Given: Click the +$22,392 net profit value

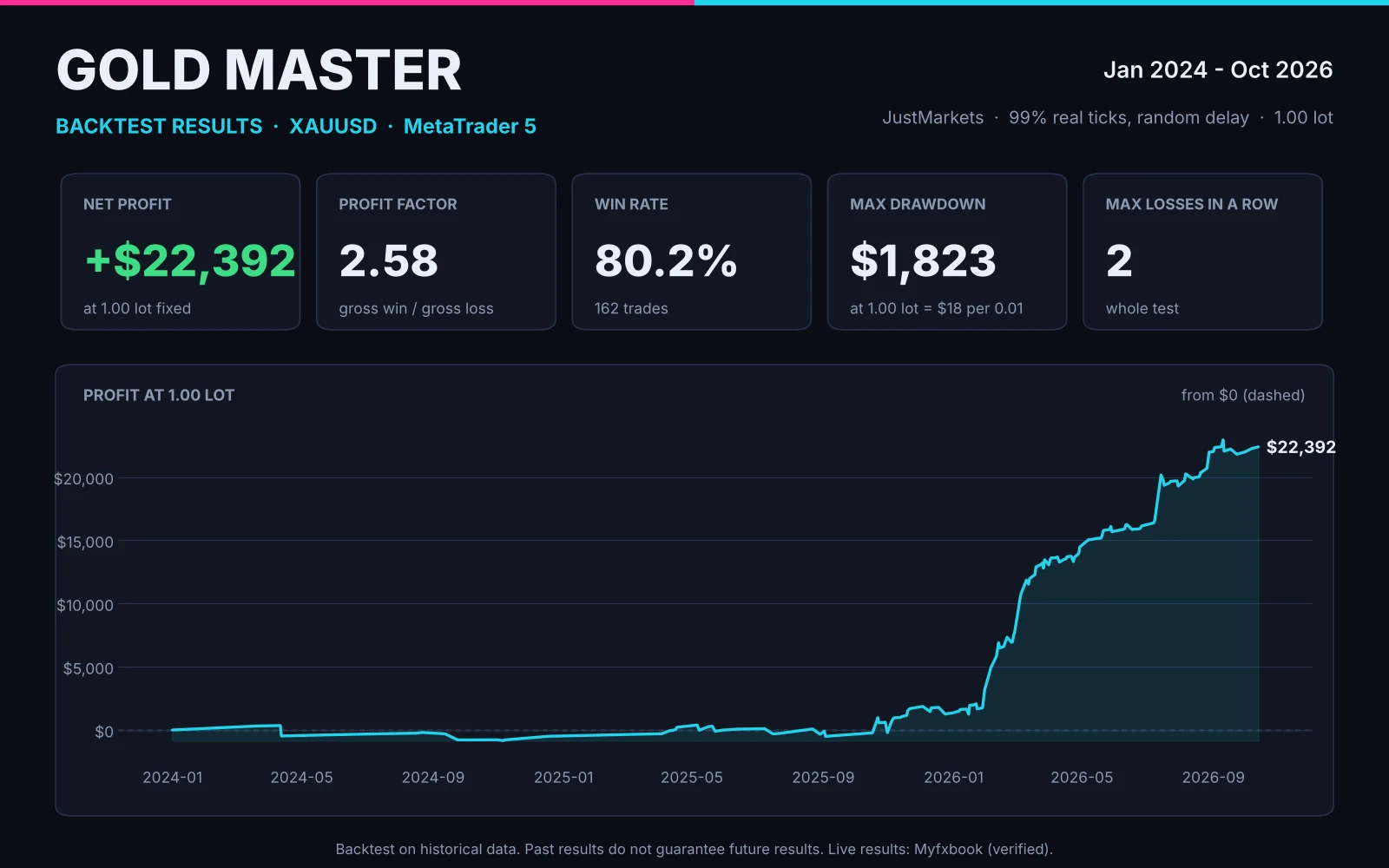Looking at the screenshot, I should tap(190, 260).
